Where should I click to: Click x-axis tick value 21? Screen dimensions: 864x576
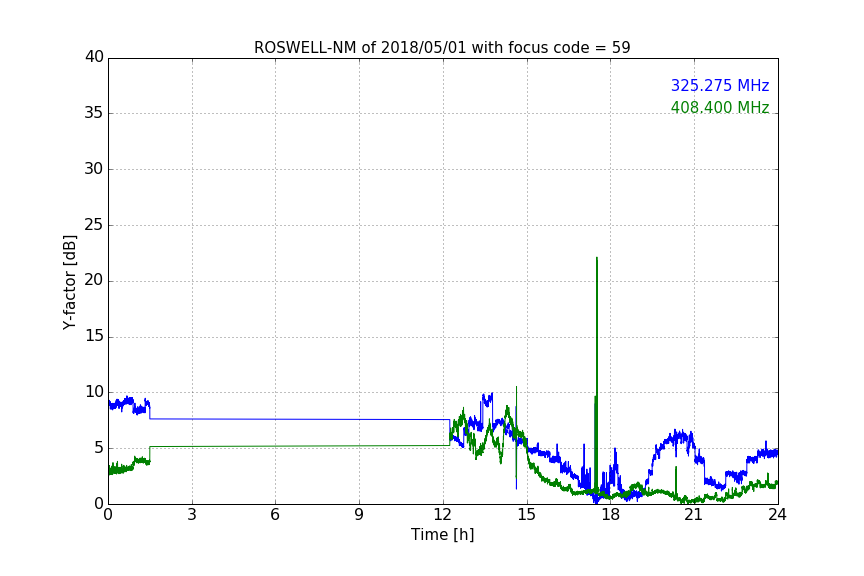[x=694, y=515]
